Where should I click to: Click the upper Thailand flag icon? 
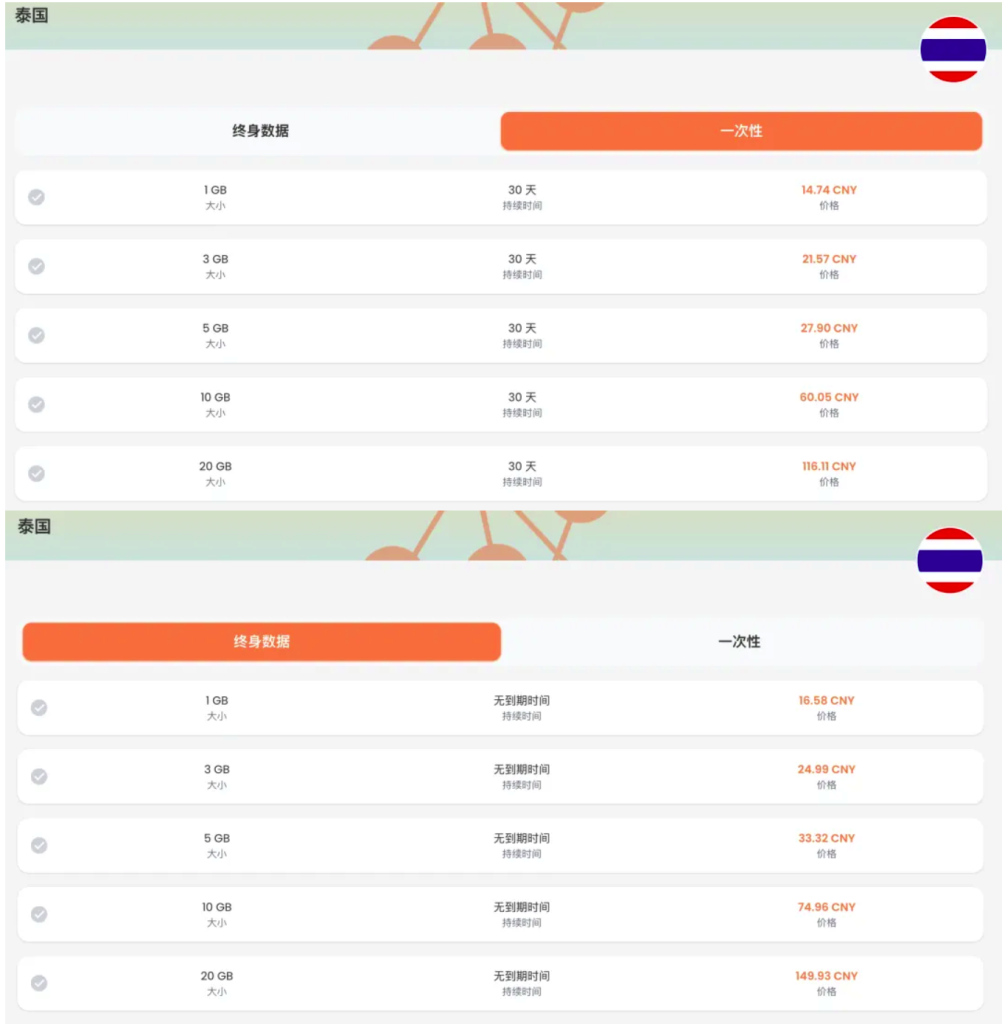tap(953, 50)
